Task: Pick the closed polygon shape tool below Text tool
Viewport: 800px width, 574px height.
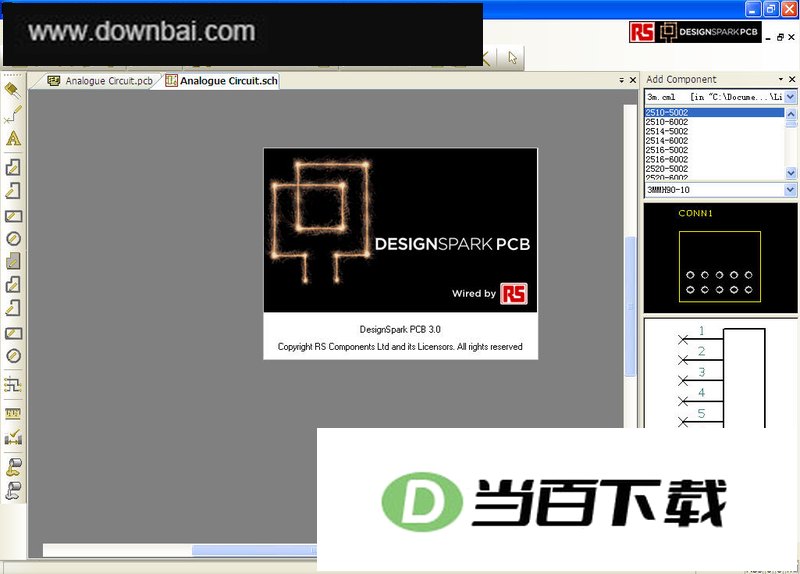Action: (x=13, y=167)
